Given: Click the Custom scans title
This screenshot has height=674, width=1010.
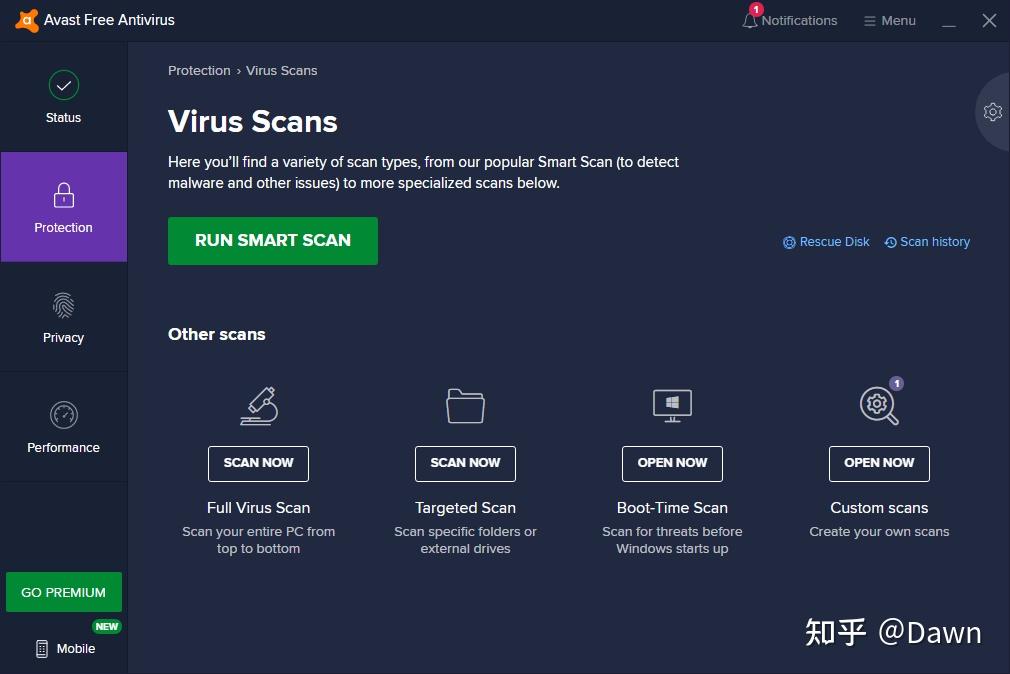Looking at the screenshot, I should 879,508.
